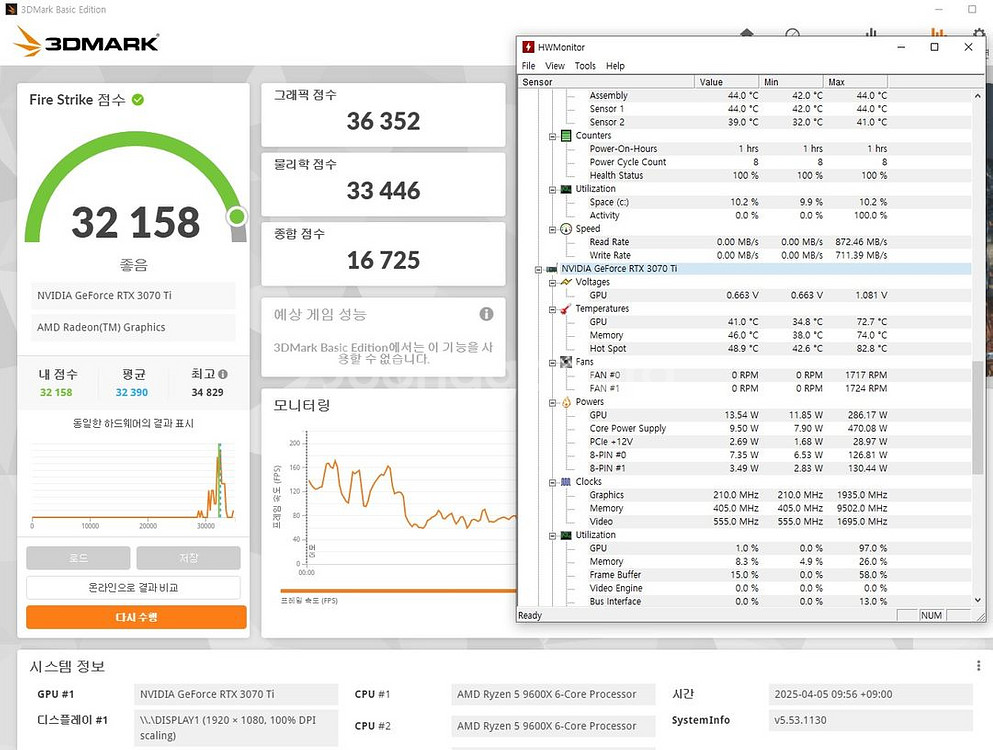This screenshot has height=750, width=993.
Task: Click the Value column header
Action: tap(726, 82)
